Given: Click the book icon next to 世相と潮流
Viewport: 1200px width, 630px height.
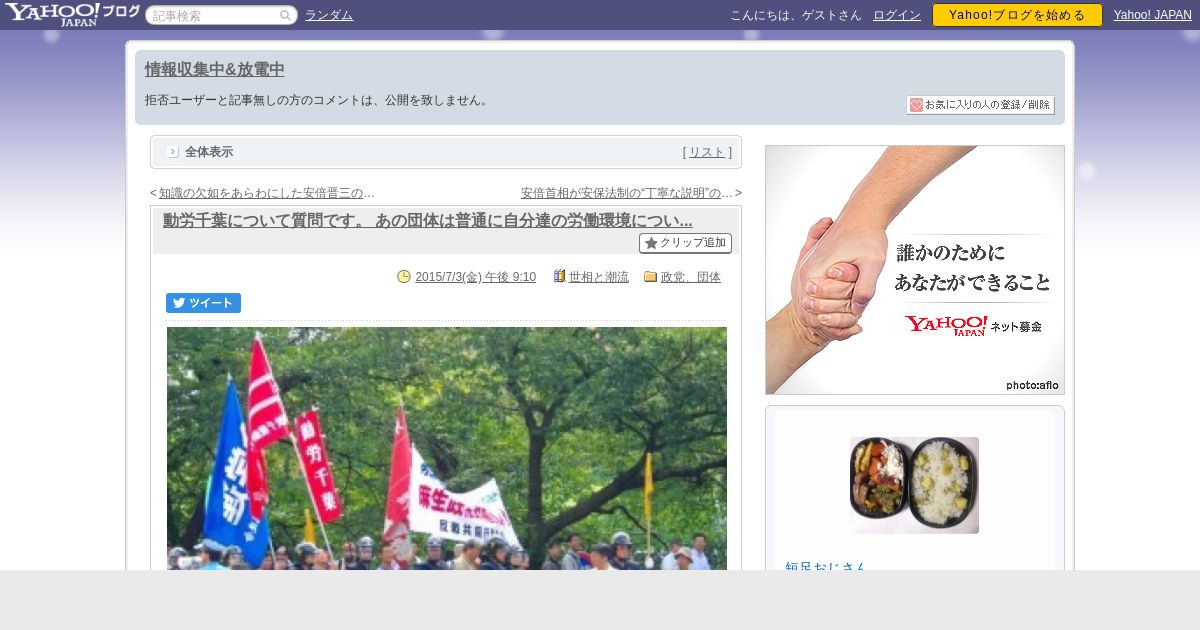Looking at the screenshot, I should point(559,276).
